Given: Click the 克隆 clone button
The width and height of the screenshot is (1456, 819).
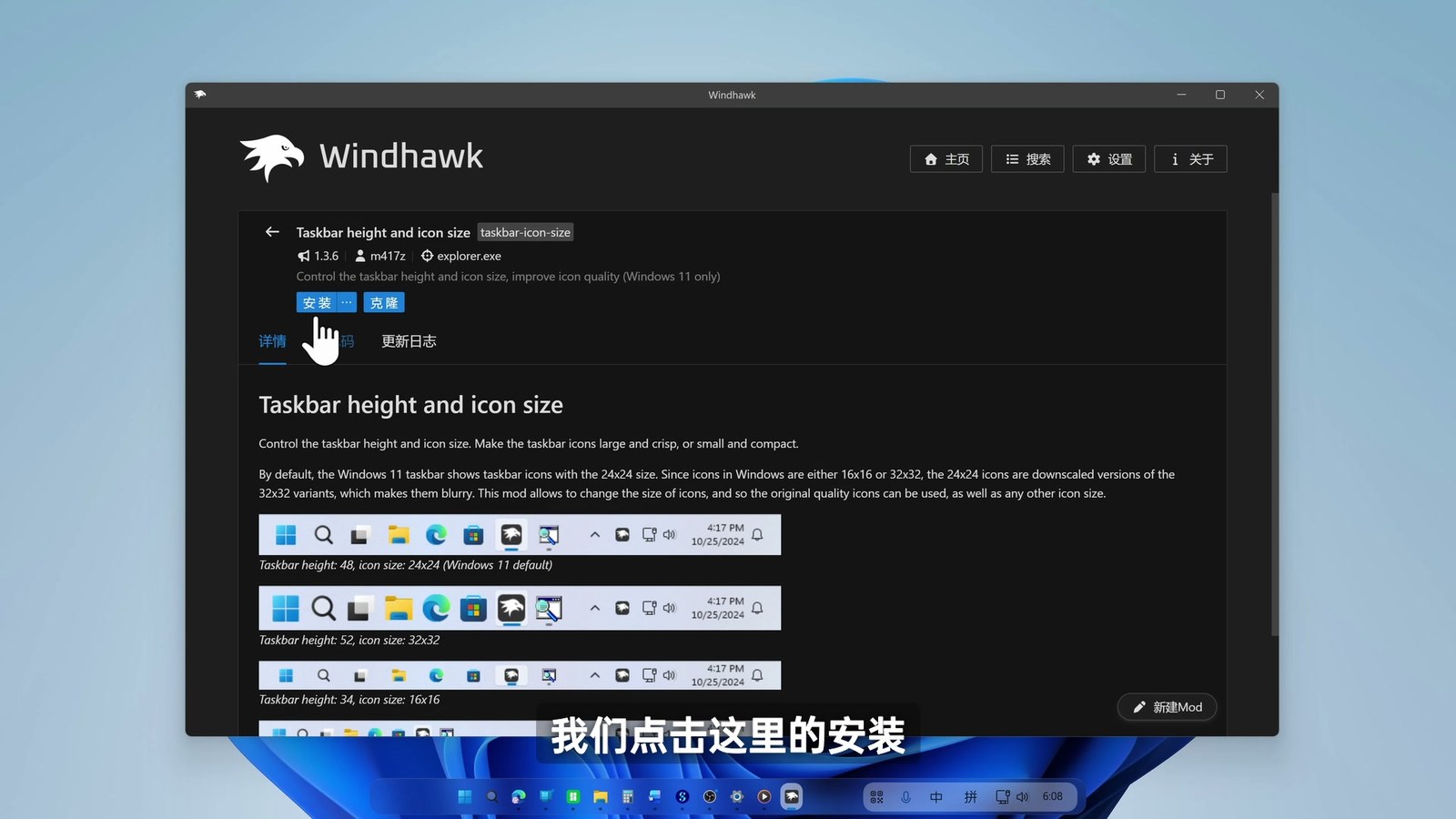Looking at the screenshot, I should 384,302.
